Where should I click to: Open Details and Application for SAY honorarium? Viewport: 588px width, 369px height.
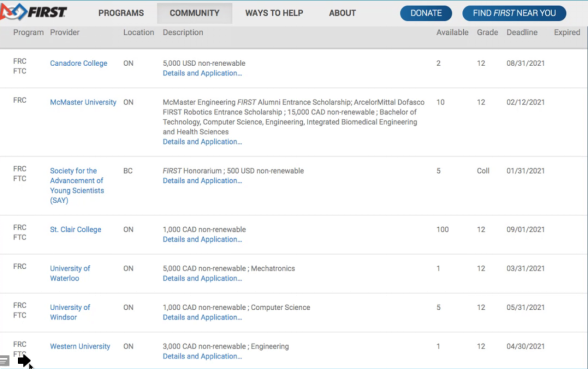click(202, 181)
